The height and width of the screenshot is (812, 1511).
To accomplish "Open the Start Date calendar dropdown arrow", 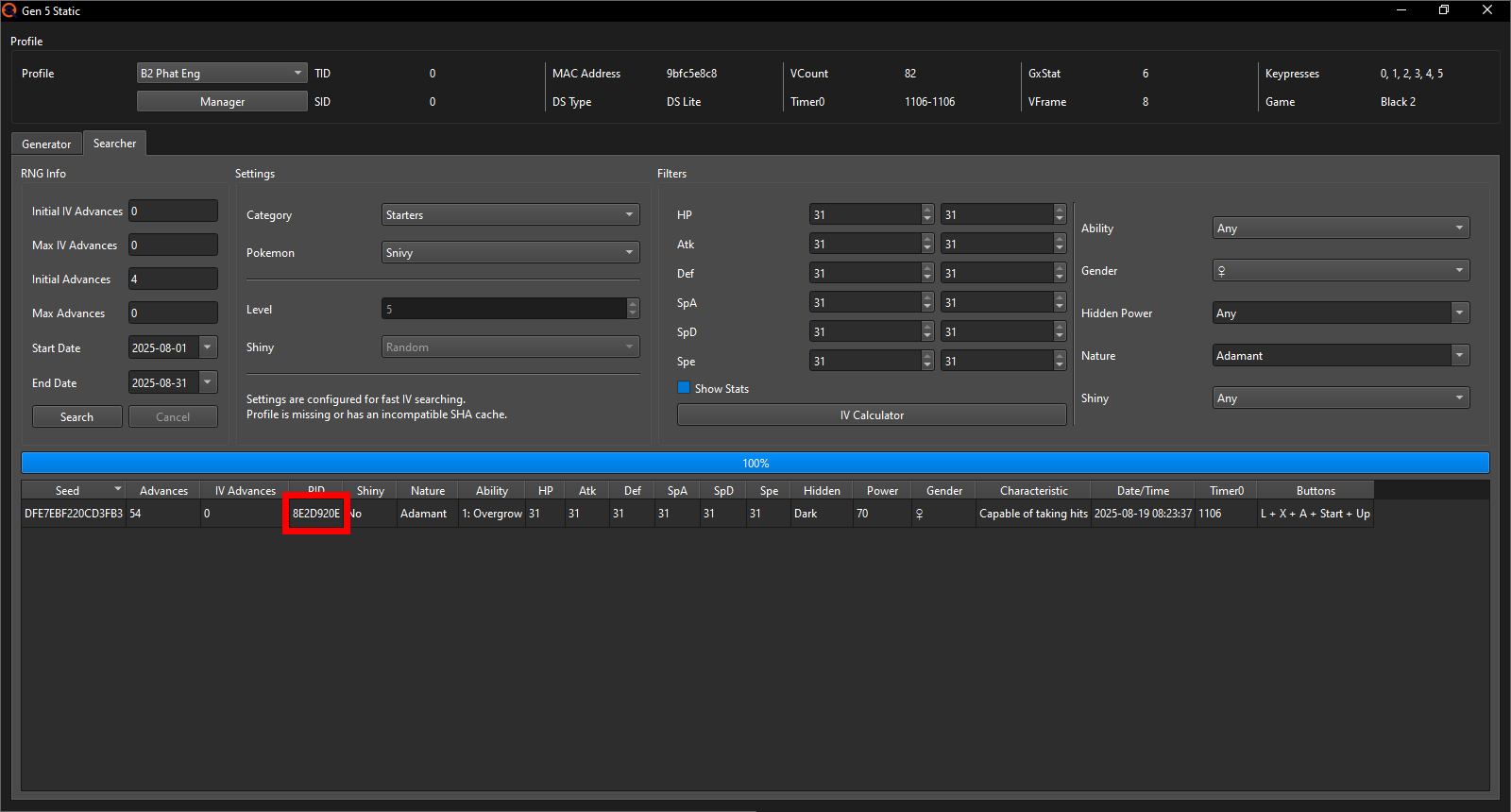I will tap(208, 347).
